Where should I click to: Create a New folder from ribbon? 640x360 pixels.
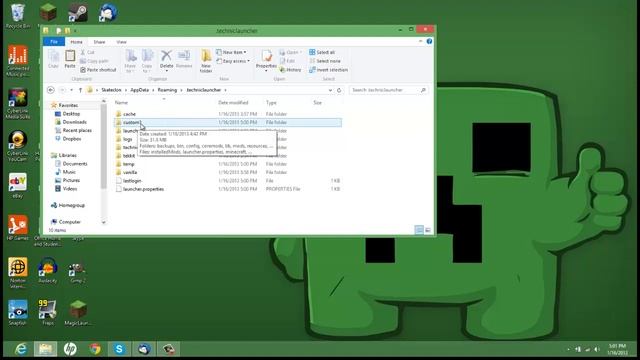[206, 61]
